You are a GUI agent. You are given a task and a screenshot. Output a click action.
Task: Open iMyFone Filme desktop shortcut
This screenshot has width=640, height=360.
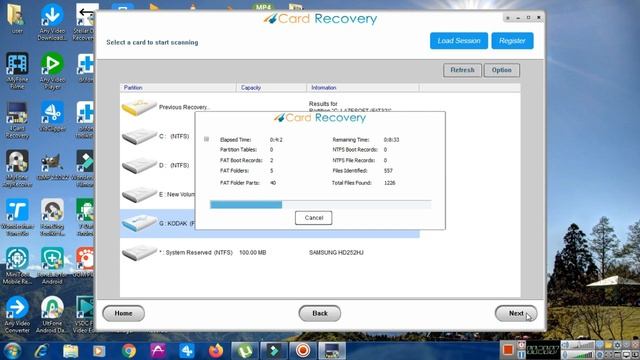click(17, 71)
